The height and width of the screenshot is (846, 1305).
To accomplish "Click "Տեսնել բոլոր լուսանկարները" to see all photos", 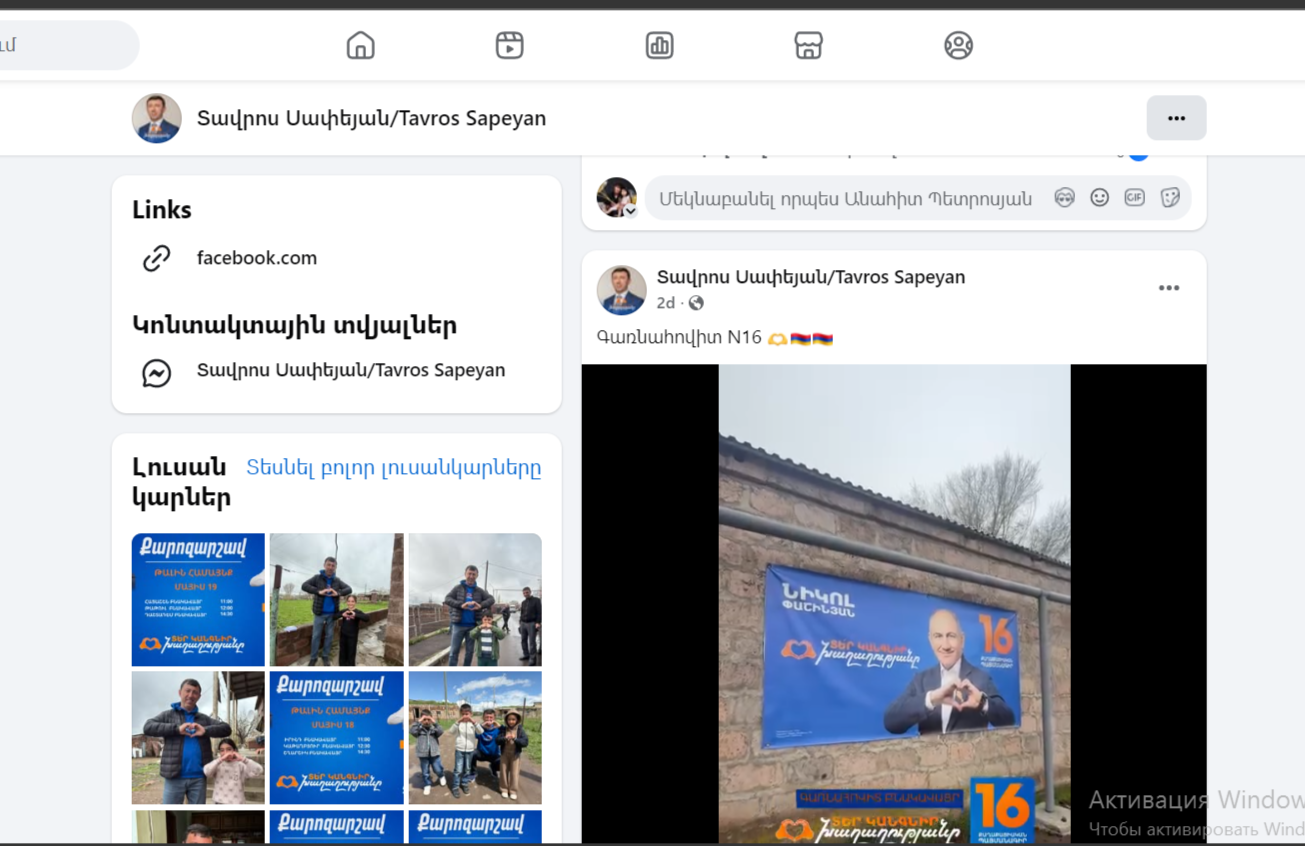I will [394, 467].
